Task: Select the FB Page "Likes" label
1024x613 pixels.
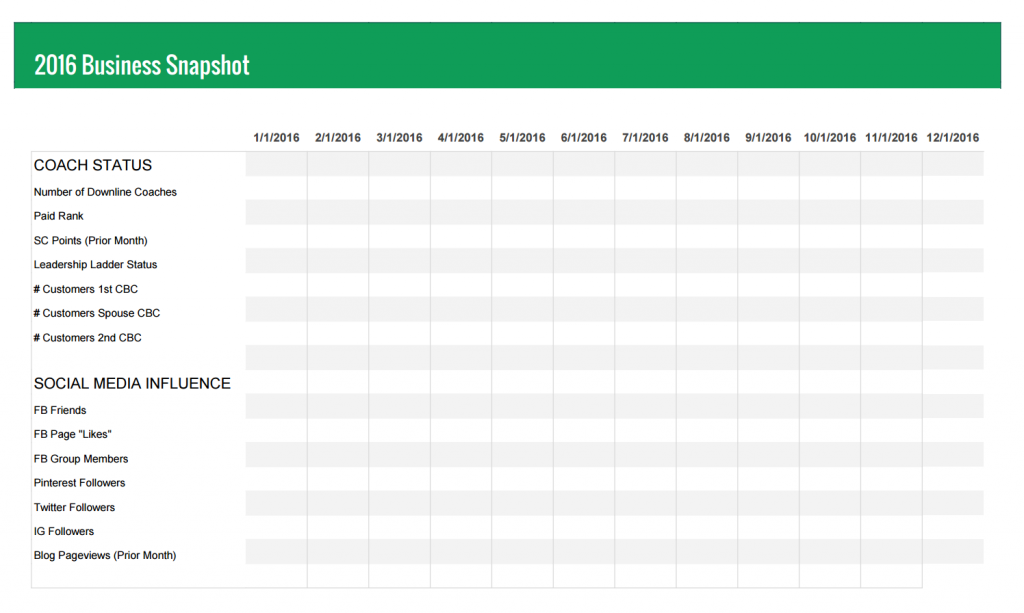Action: [x=72, y=434]
